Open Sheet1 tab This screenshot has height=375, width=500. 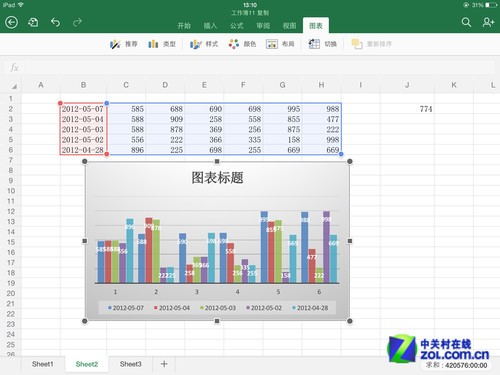[43, 364]
